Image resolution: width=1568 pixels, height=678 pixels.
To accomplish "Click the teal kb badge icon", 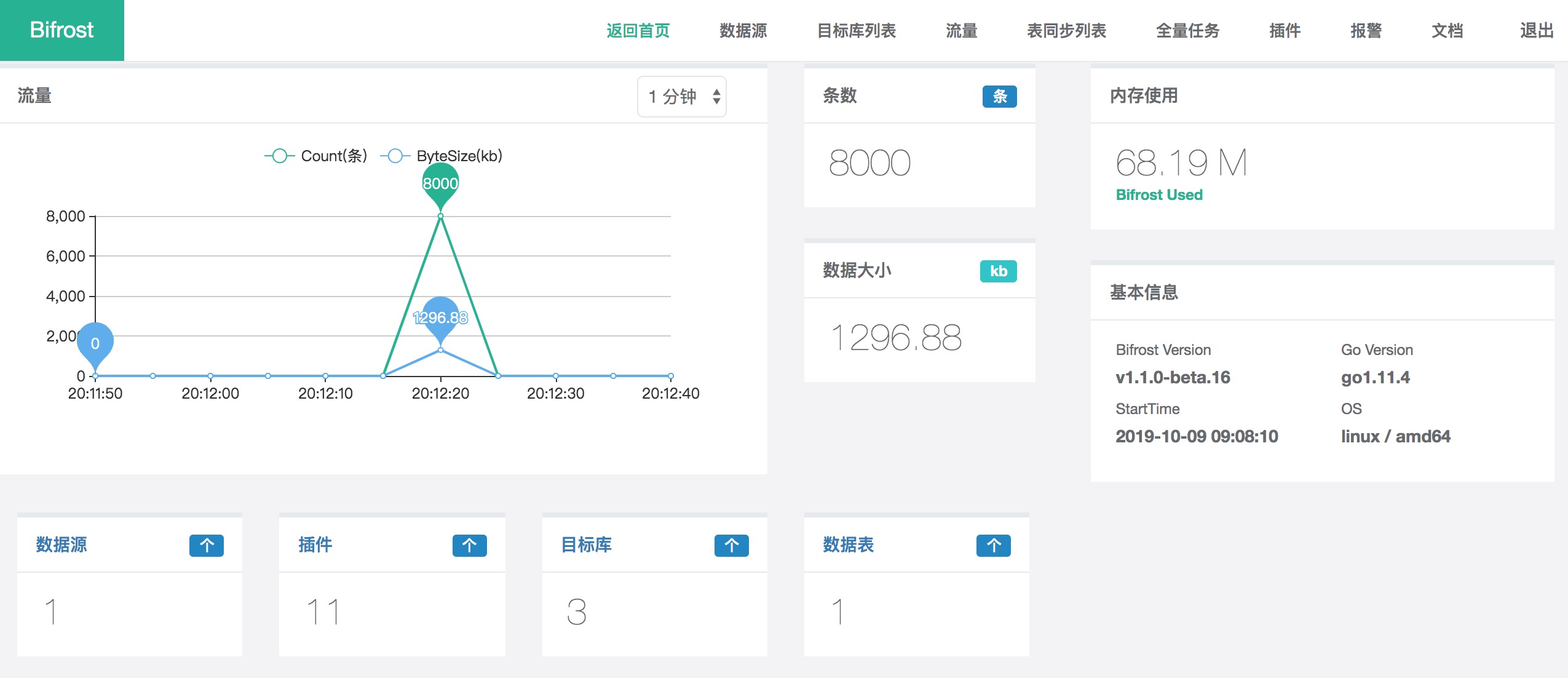I will 998,271.
